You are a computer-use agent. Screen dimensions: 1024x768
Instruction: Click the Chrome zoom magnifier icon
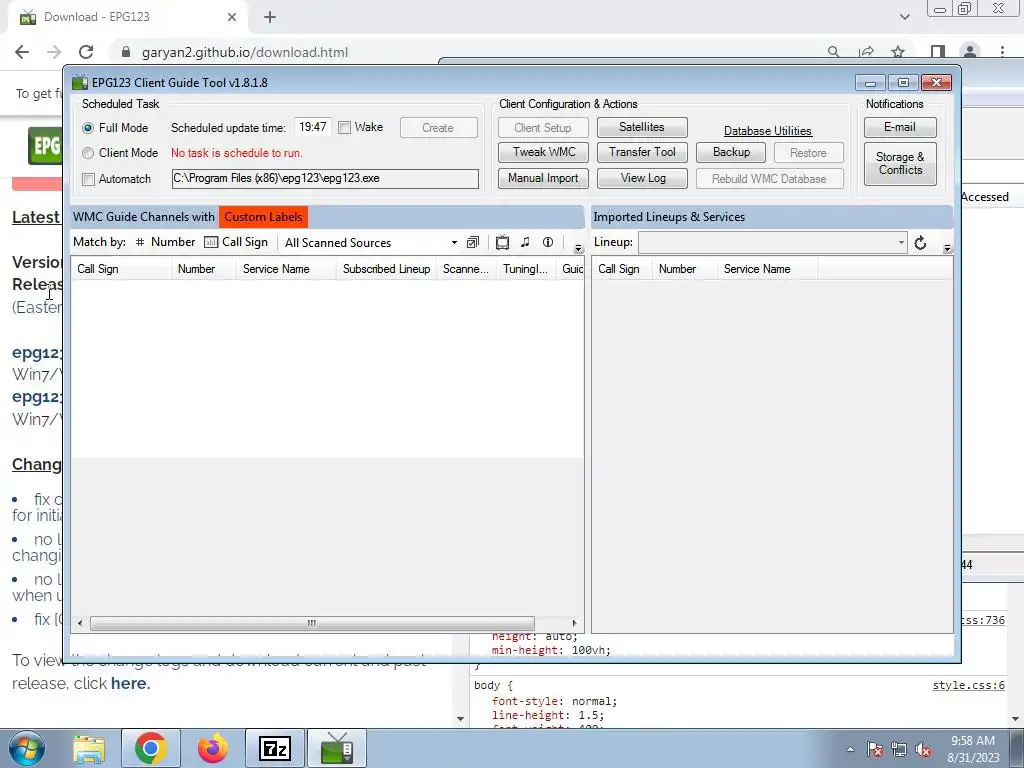click(833, 52)
